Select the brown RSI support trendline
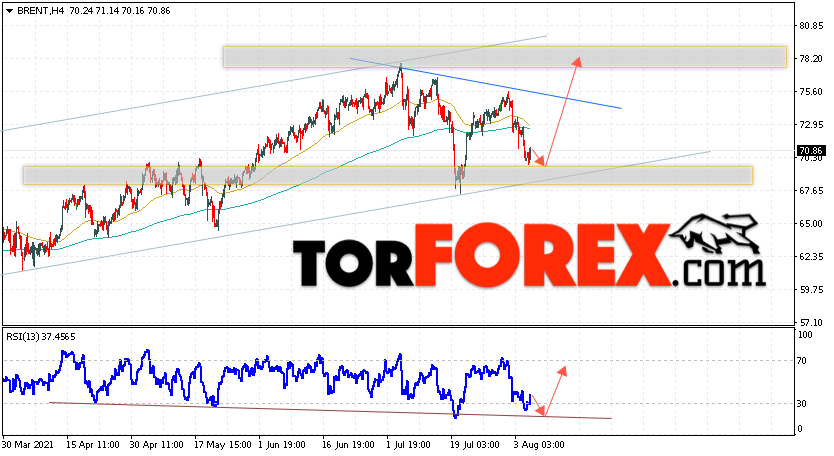This screenshot has height=456, width=834. [x=330, y=410]
